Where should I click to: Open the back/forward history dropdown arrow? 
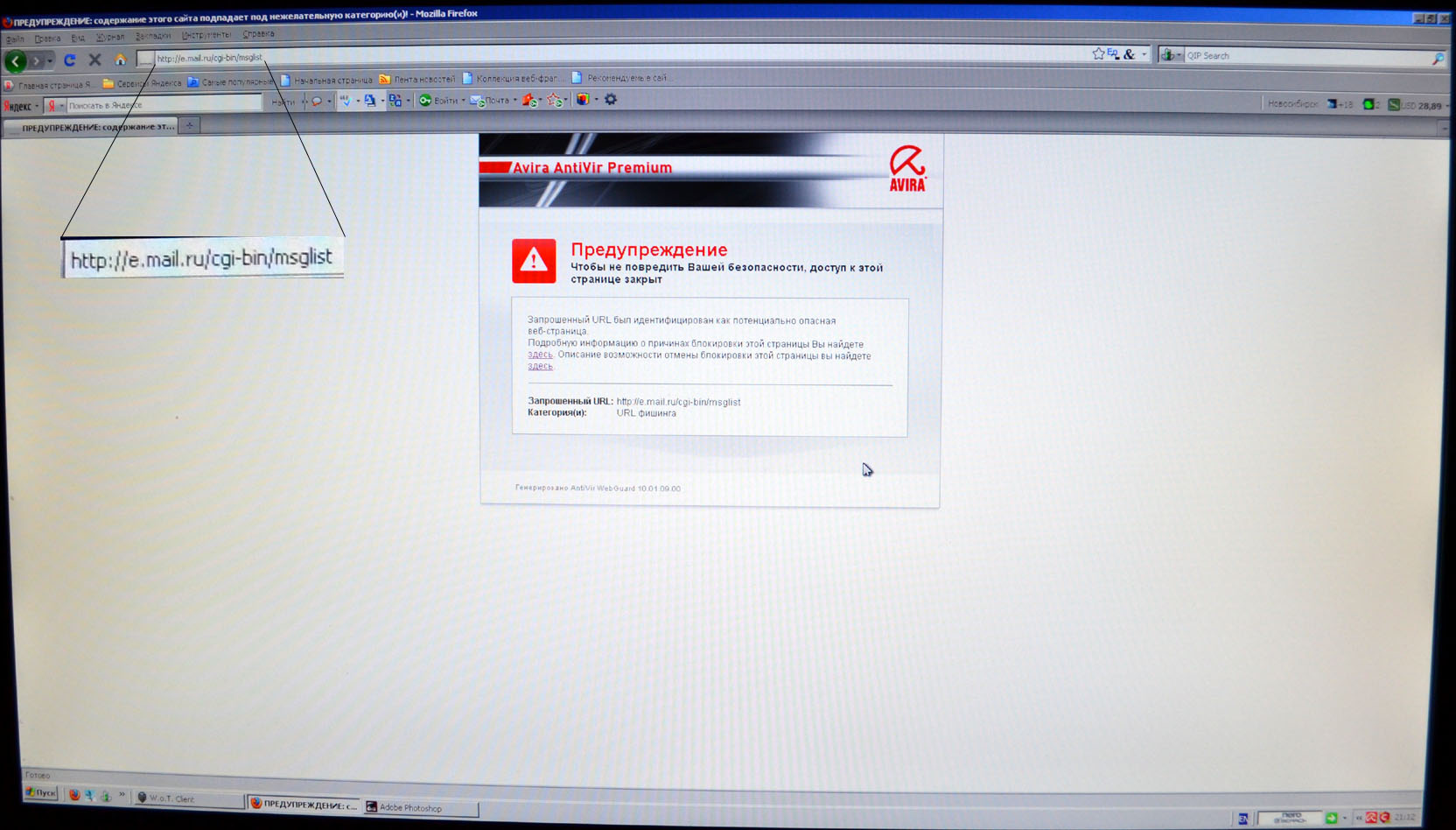pos(50,60)
